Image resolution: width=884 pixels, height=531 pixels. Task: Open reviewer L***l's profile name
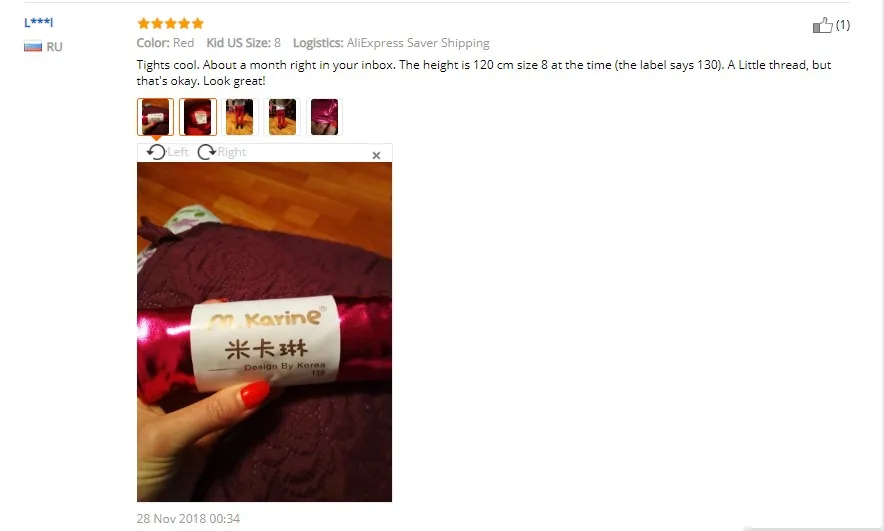pyautogui.click(x=38, y=23)
